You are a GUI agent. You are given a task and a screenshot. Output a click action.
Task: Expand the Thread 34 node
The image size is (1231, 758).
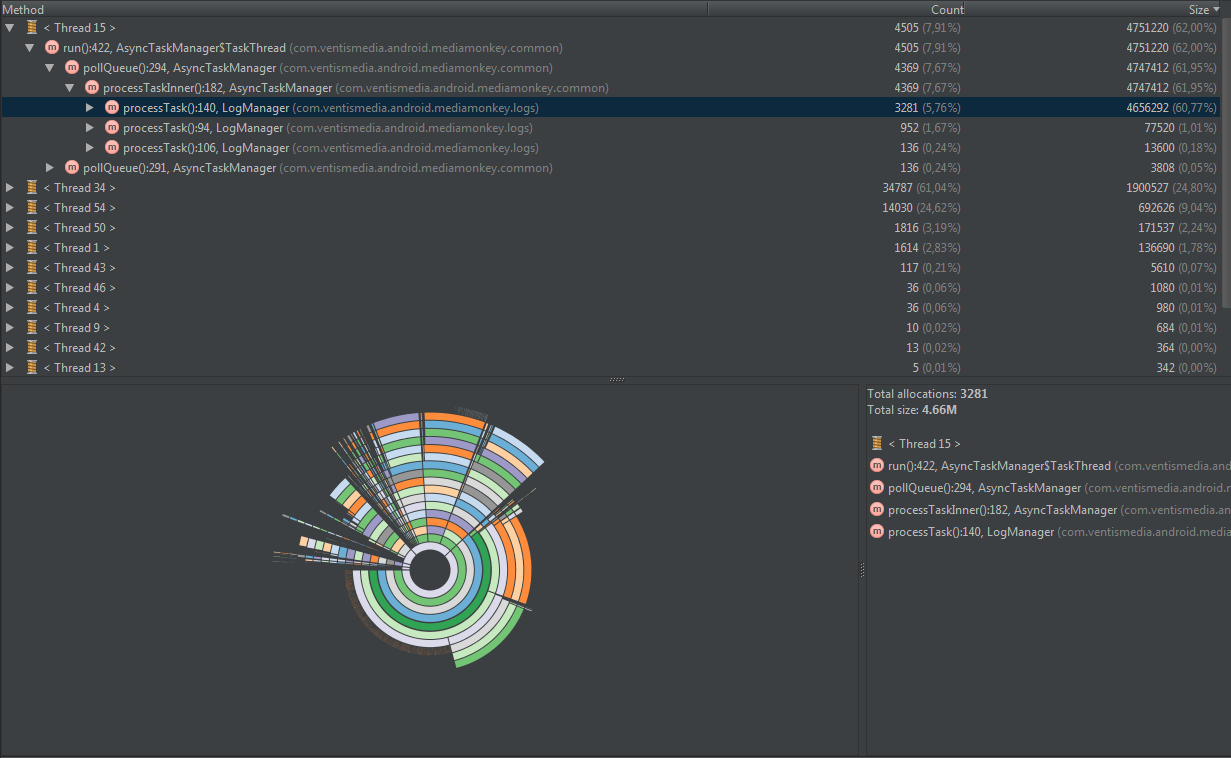(x=10, y=188)
